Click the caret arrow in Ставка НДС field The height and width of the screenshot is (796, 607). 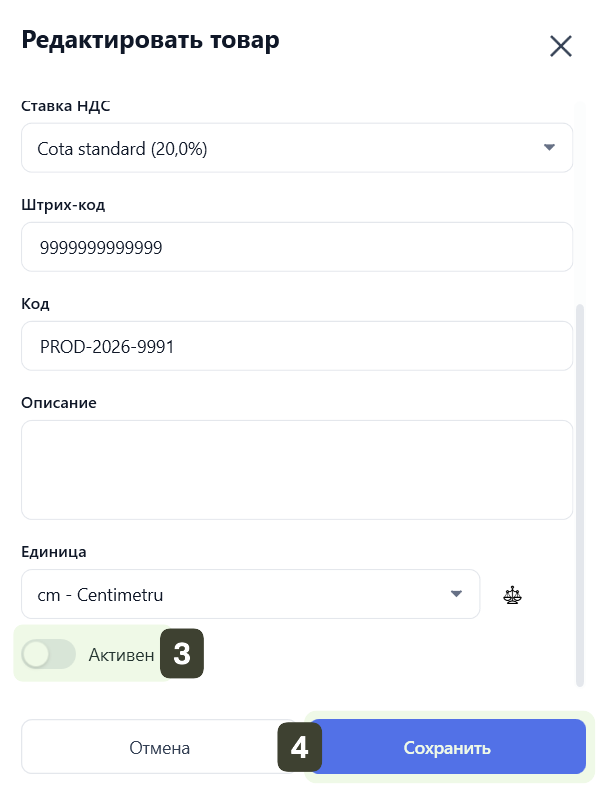pos(548,148)
